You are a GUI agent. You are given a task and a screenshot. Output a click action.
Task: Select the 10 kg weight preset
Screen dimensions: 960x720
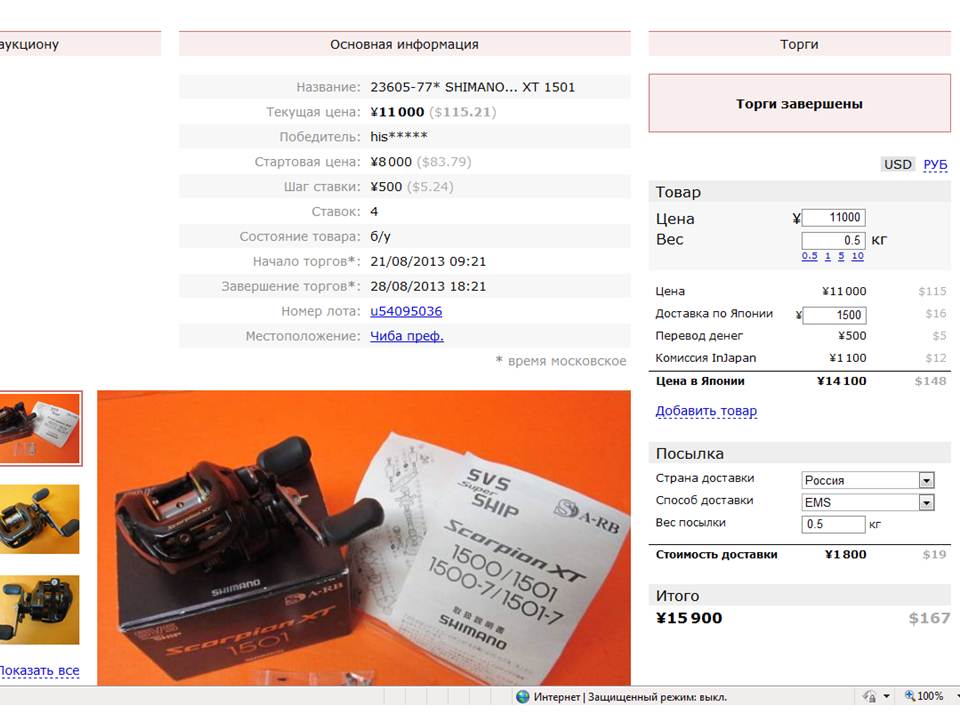858,256
